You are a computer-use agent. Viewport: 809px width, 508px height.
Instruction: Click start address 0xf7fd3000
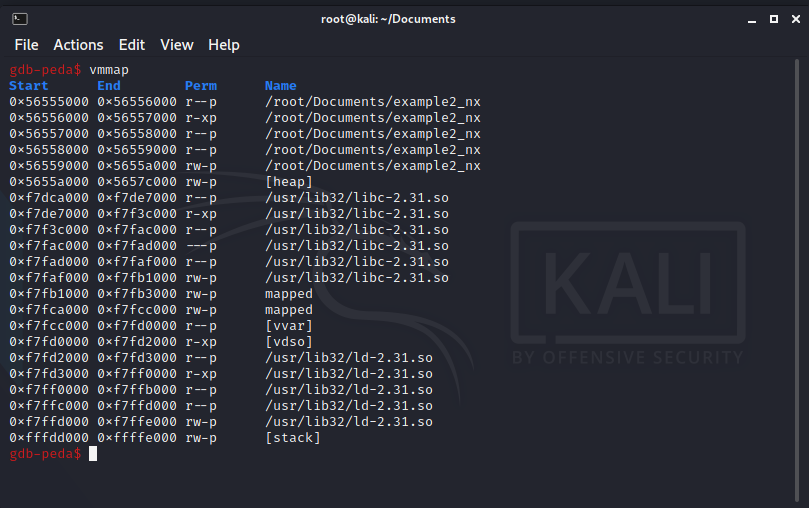(x=49, y=373)
